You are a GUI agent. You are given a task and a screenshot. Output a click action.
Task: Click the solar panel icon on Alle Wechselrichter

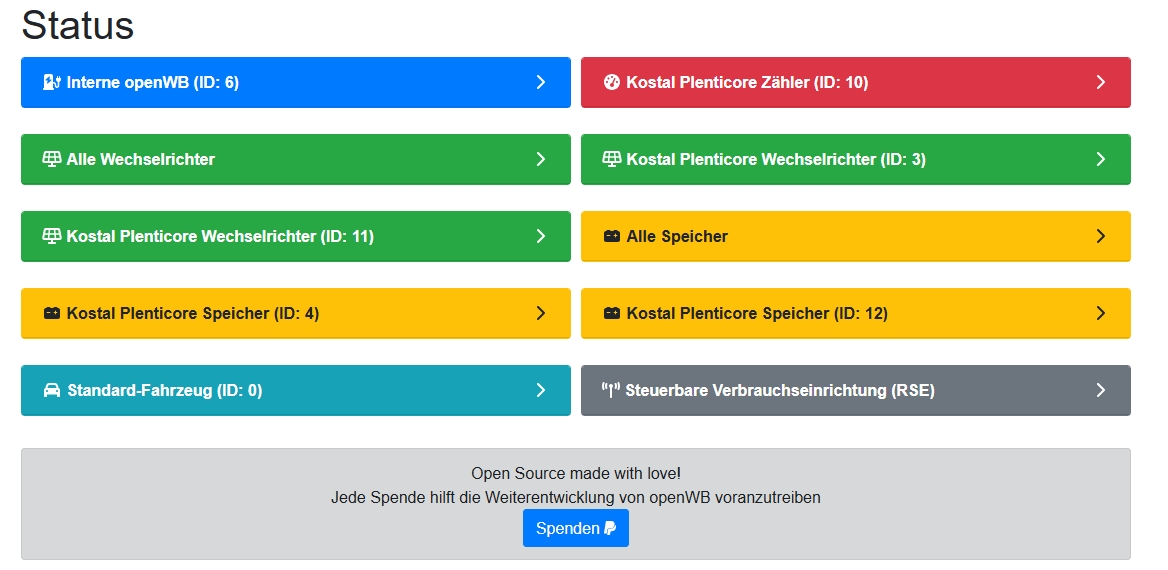[x=51, y=159]
